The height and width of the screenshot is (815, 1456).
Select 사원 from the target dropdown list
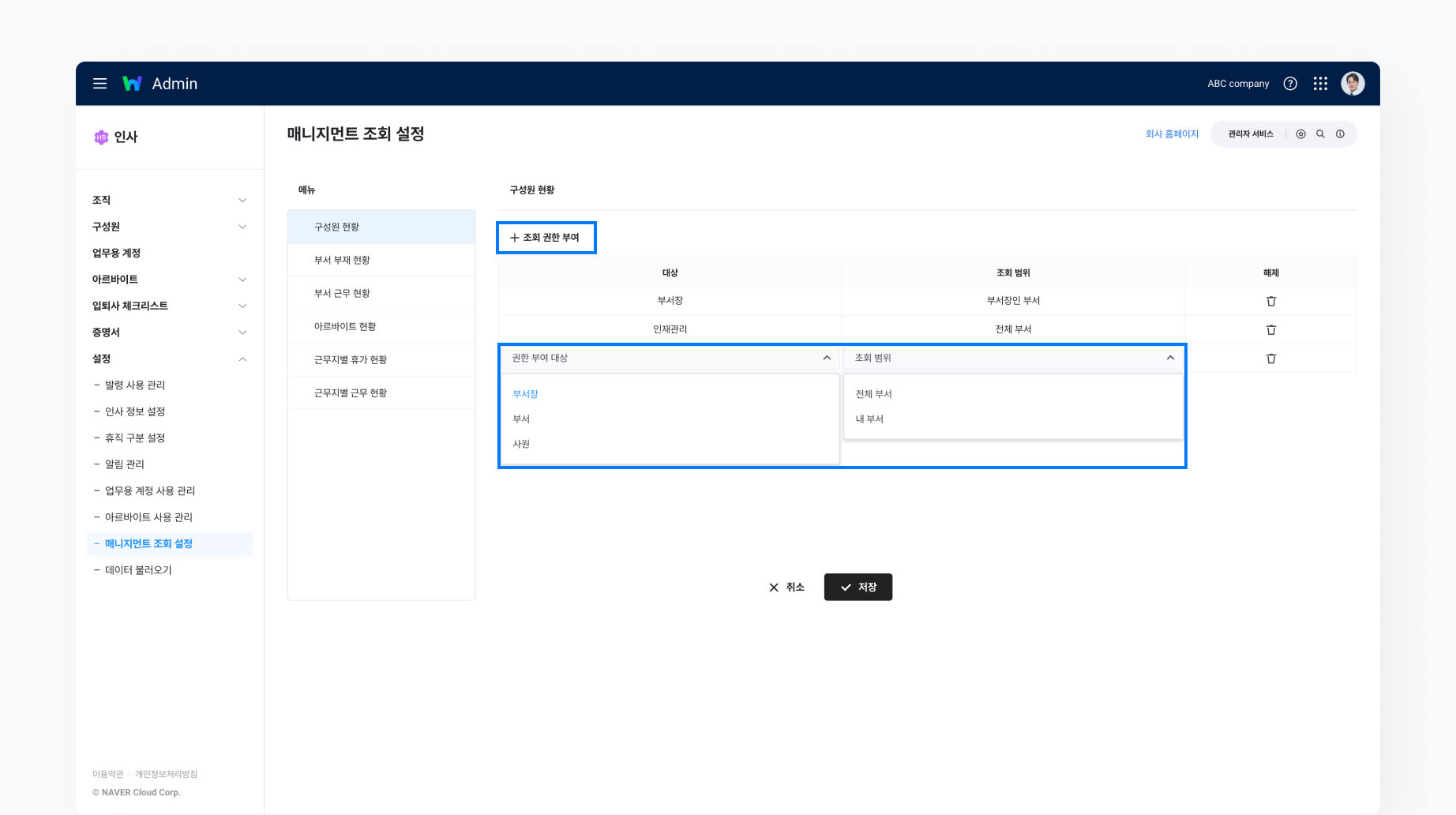tap(521, 444)
